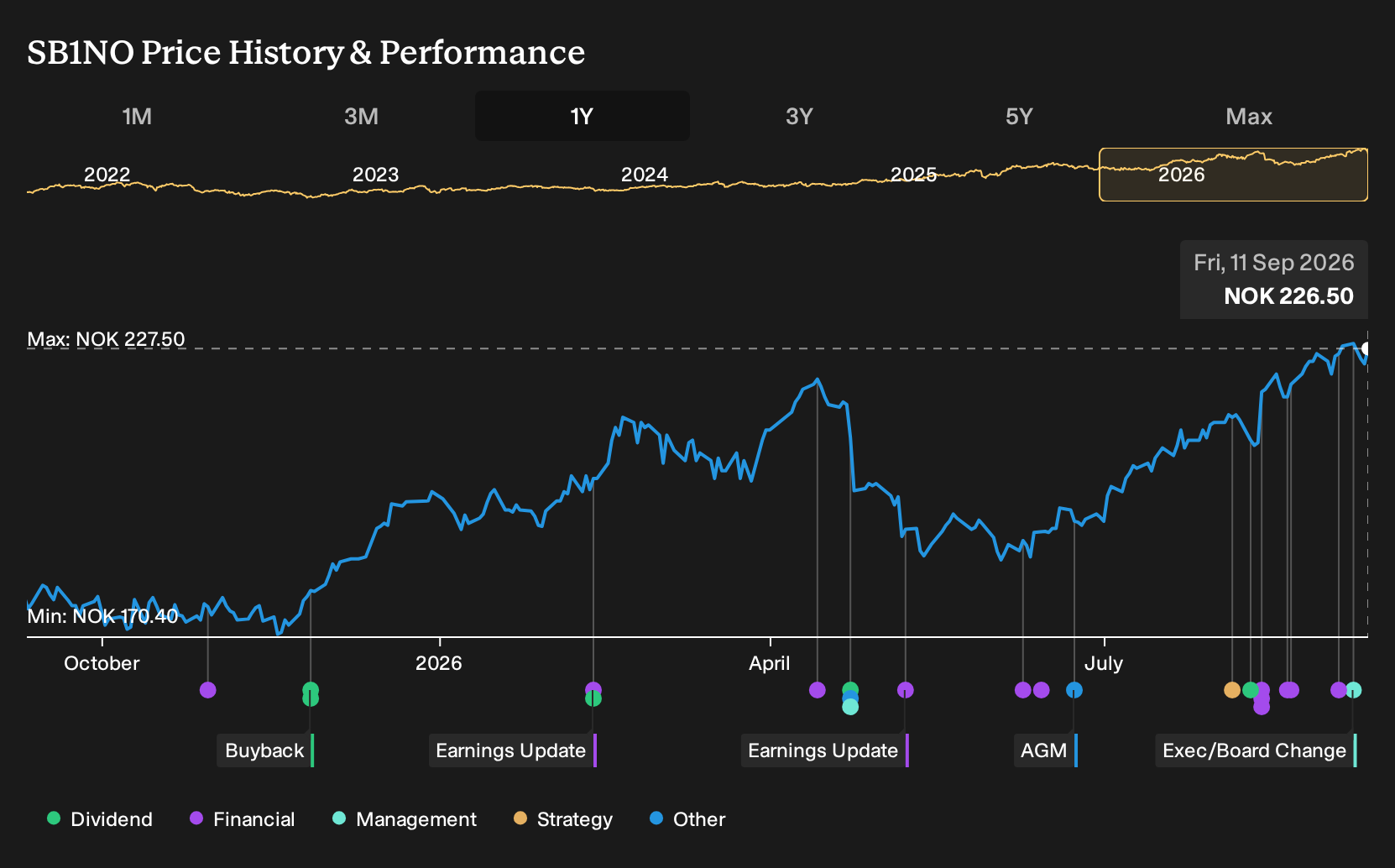1395x868 pixels.
Task: Click purple financial marker after October
Action: (208, 690)
